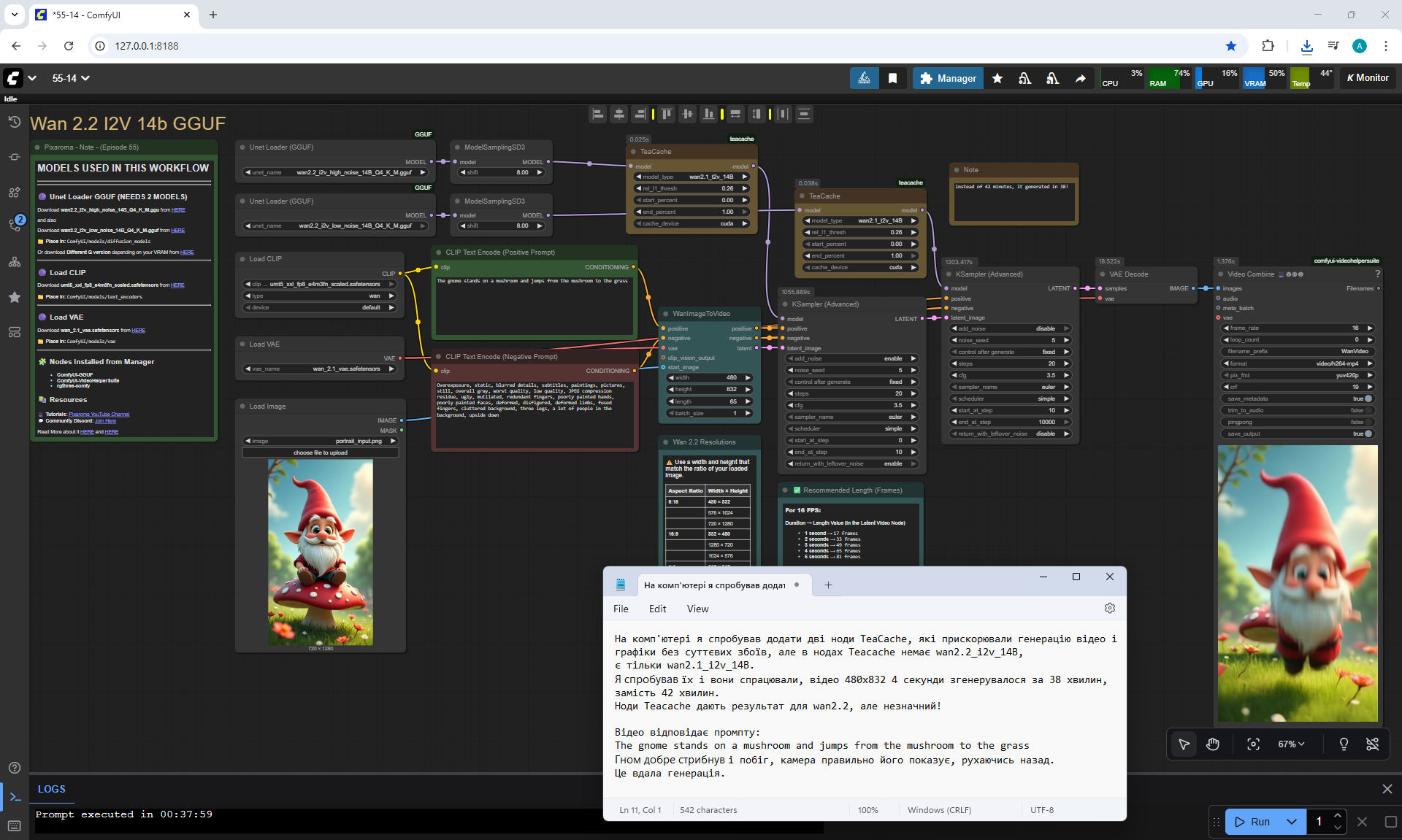The height and width of the screenshot is (840, 1402).
Task: Activate the hand pan tool
Action: coord(1213,744)
